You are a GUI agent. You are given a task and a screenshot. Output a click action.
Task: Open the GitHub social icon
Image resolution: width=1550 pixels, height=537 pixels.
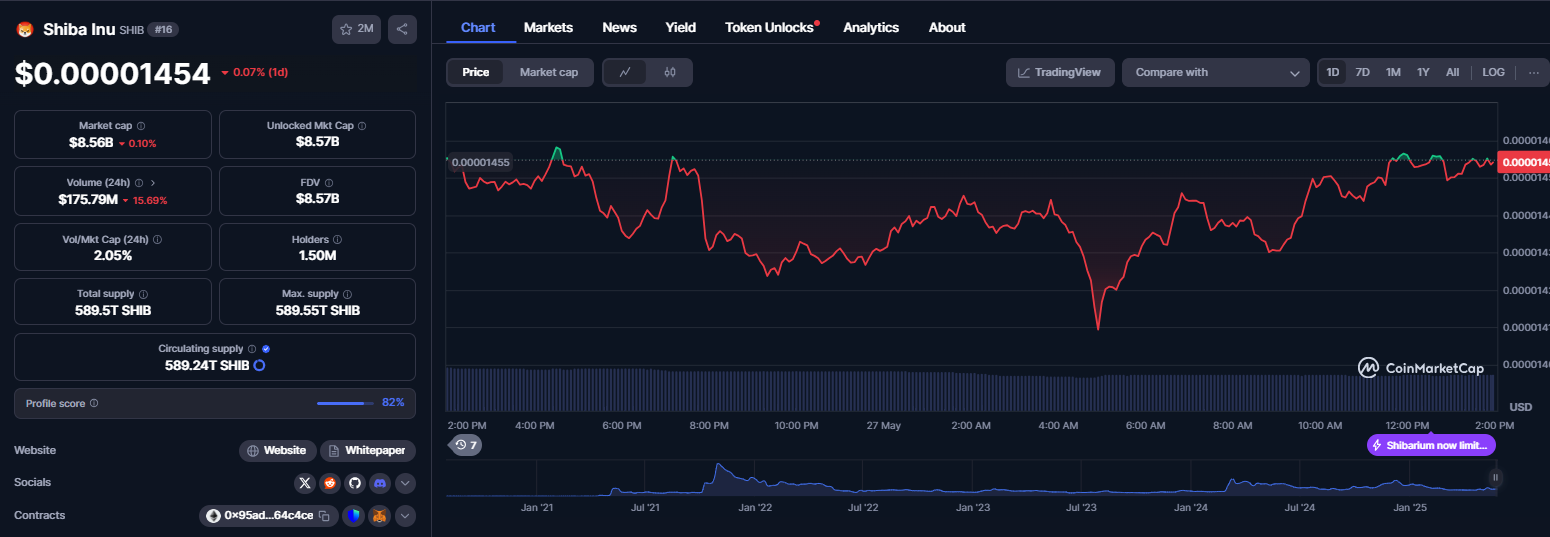coord(355,483)
